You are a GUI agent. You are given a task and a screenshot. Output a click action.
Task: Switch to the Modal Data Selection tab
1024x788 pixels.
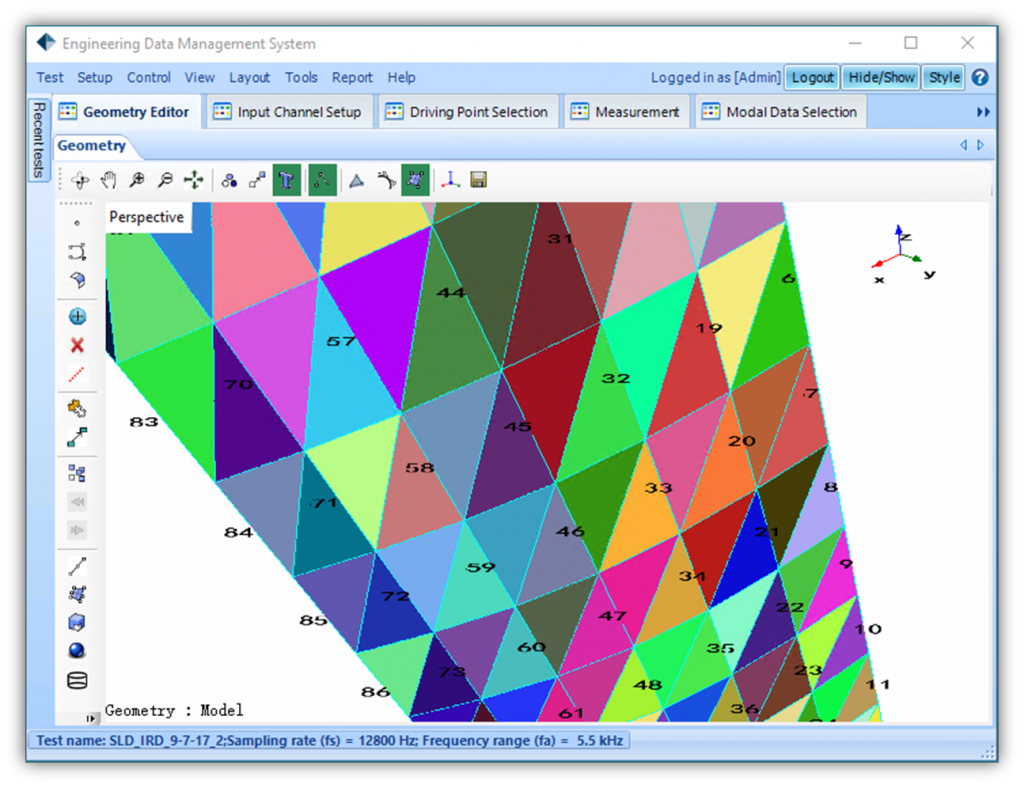[781, 112]
